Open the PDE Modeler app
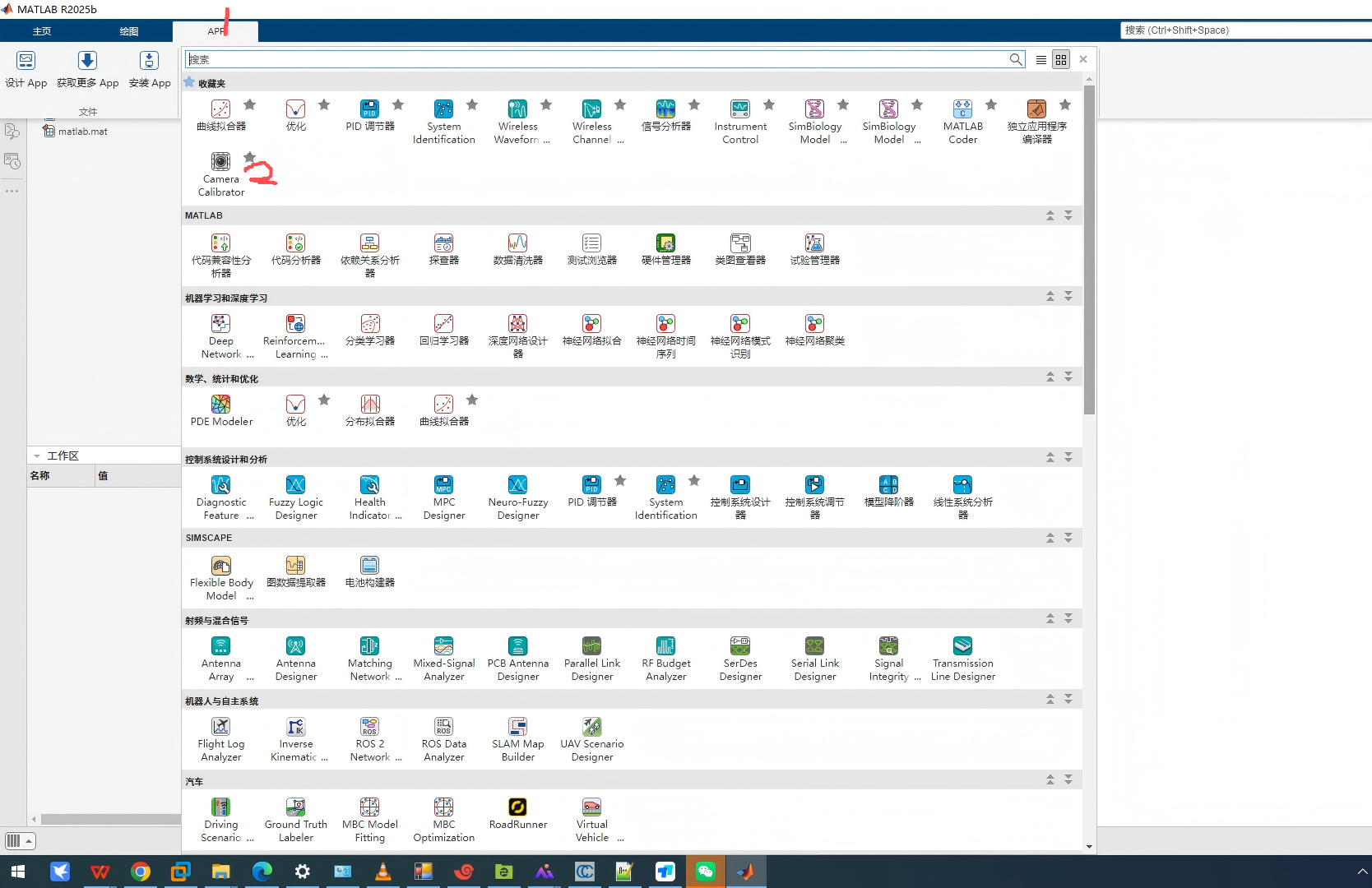The image size is (1372, 888). coord(221,409)
